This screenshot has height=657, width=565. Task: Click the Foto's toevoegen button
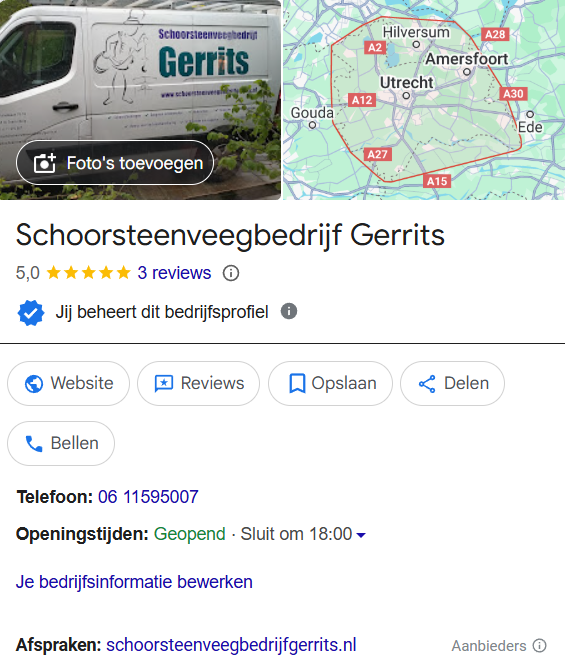coord(115,163)
